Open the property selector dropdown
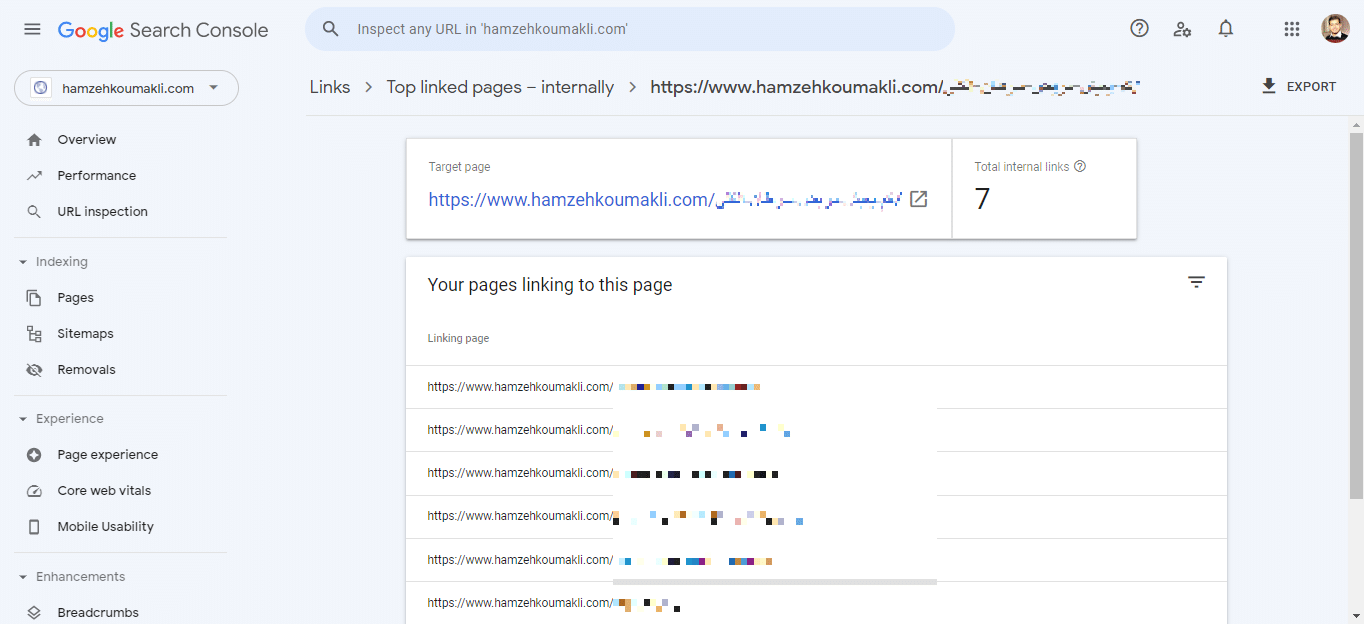This screenshot has height=624, width=1364. (x=126, y=88)
